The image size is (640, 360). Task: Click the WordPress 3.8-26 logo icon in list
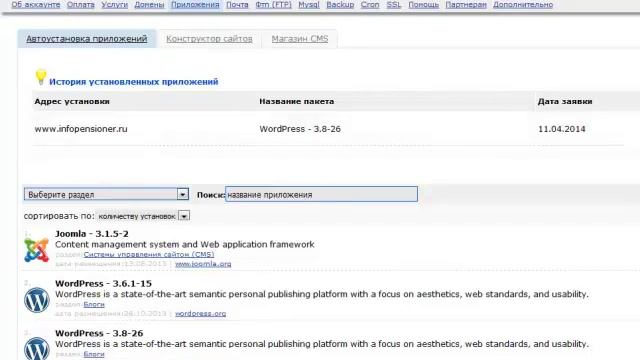(x=36, y=349)
